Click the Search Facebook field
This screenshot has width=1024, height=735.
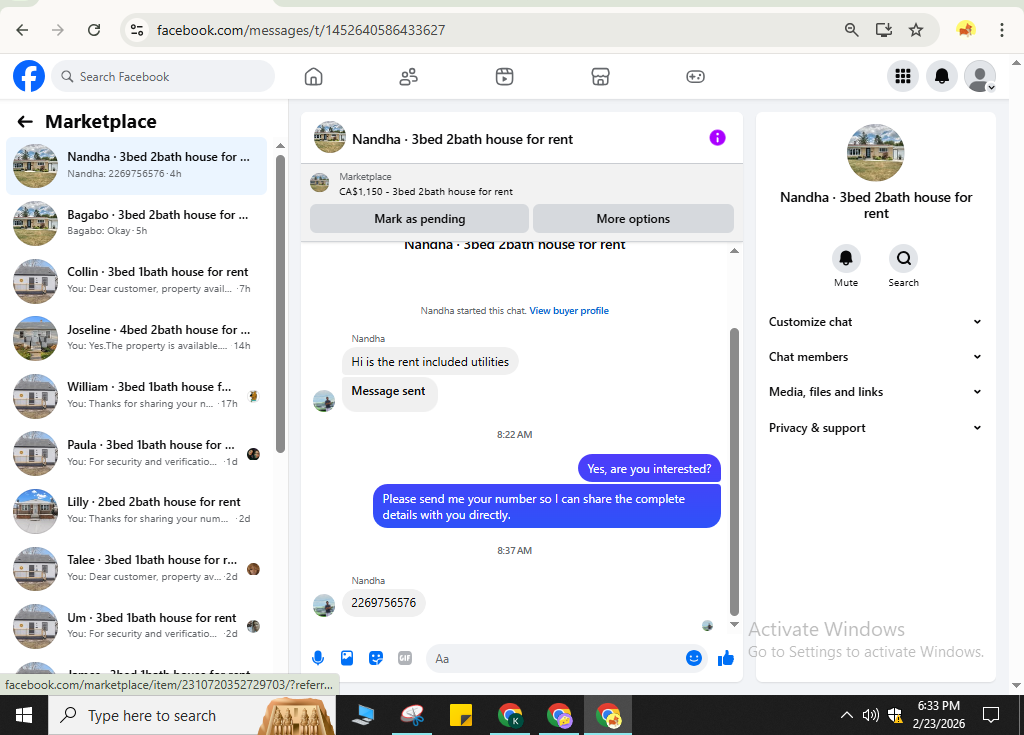[x=163, y=76]
